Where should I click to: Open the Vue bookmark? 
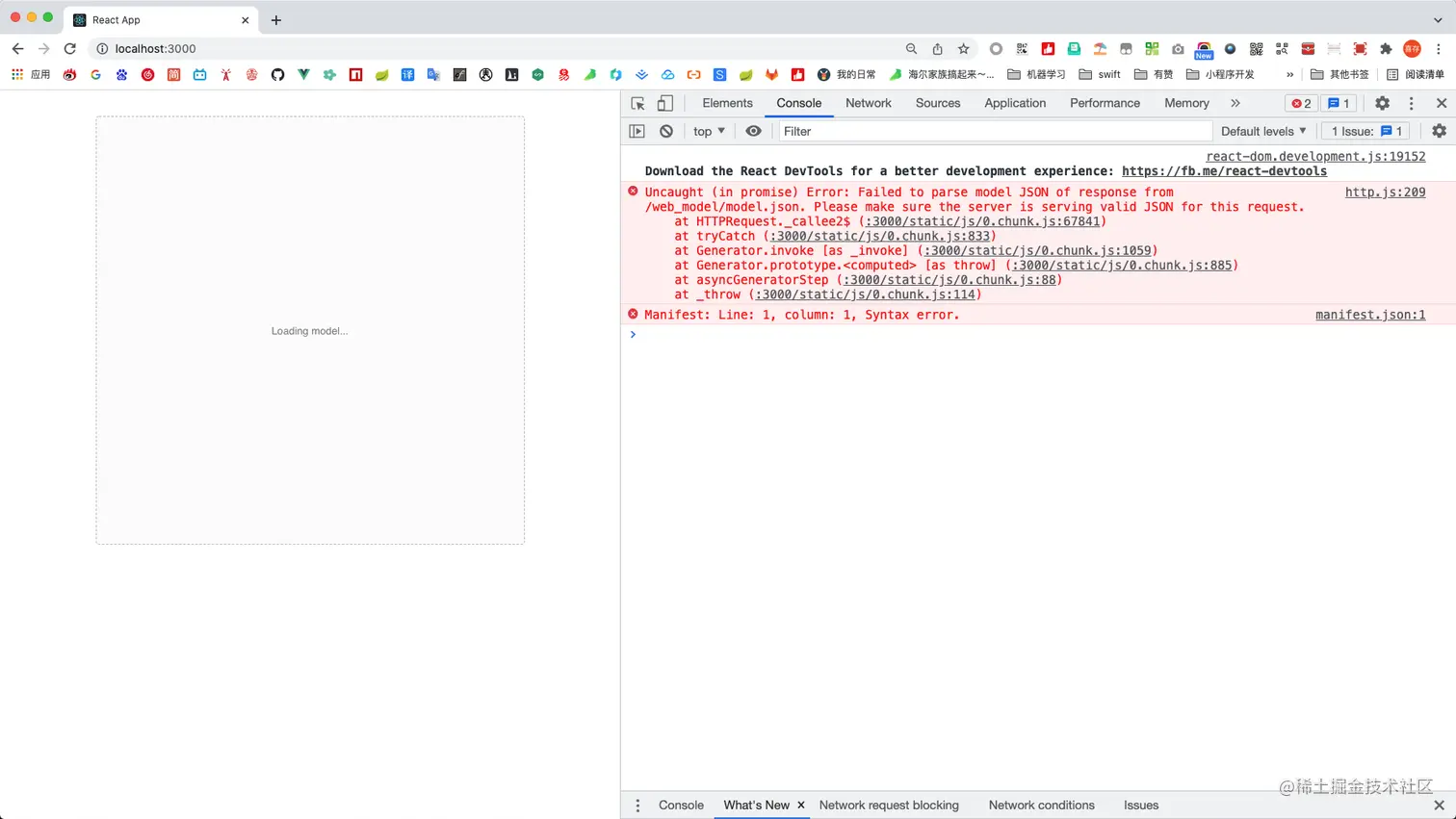[303, 74]
